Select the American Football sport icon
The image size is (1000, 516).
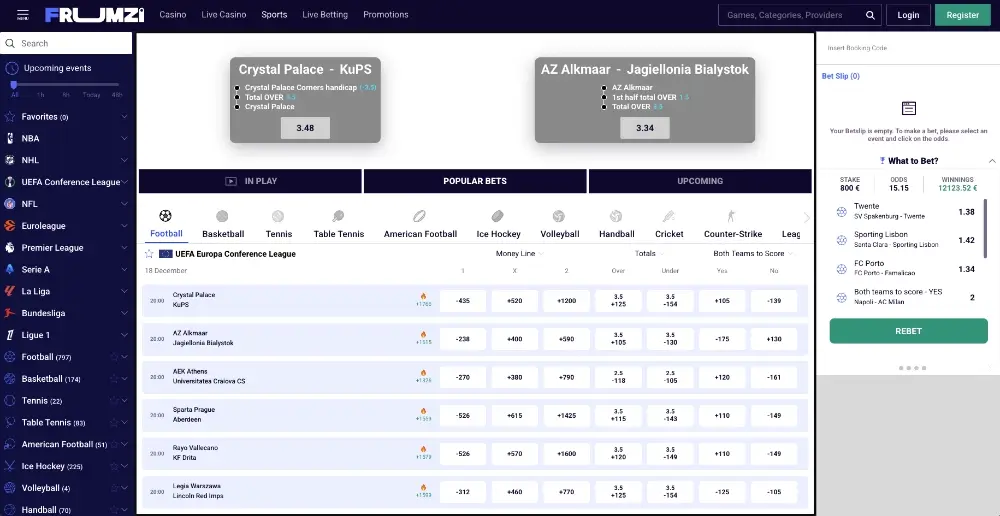pyautogui.click(x=420, y=216)
